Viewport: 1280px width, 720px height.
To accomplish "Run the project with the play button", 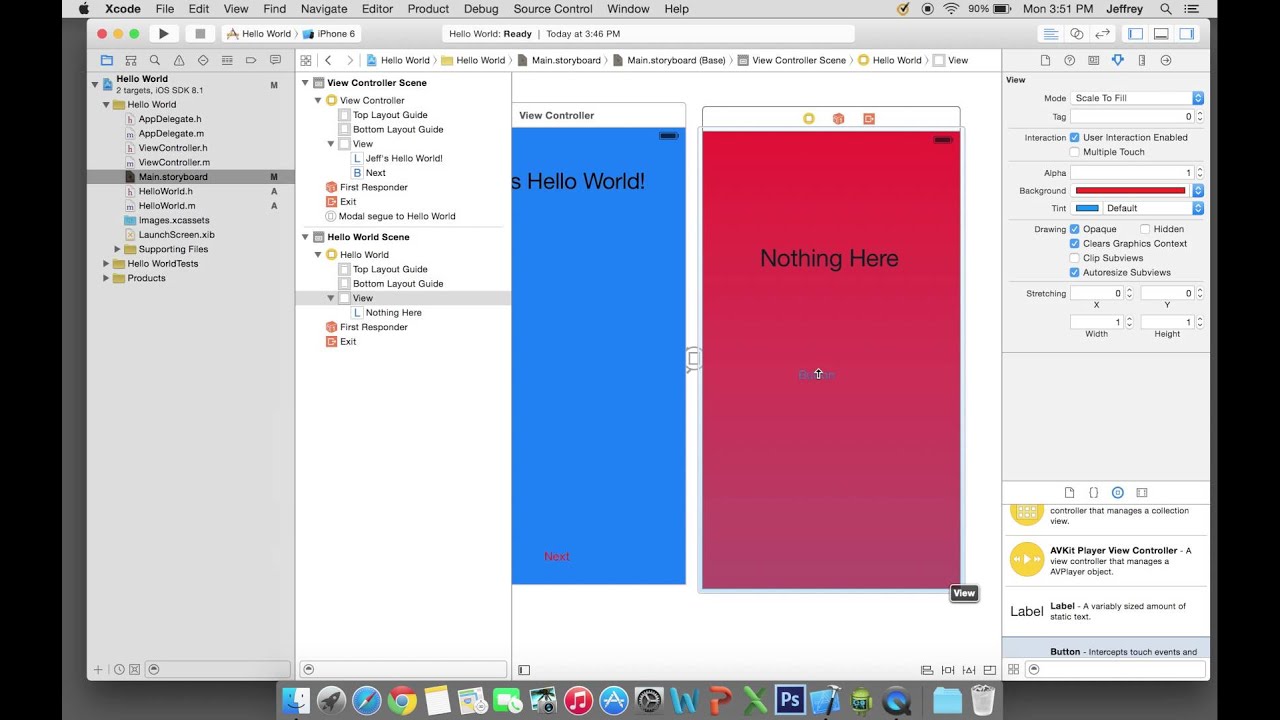I will click(x=163, y=34).
